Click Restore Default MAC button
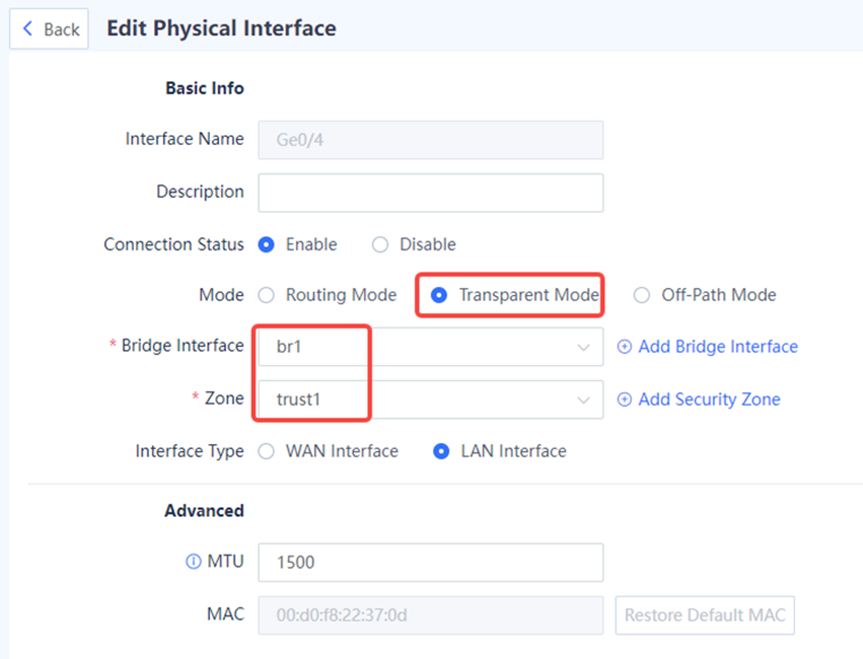Image resolution: width=863 pixels, height=659 pixels. pos(705,615)
